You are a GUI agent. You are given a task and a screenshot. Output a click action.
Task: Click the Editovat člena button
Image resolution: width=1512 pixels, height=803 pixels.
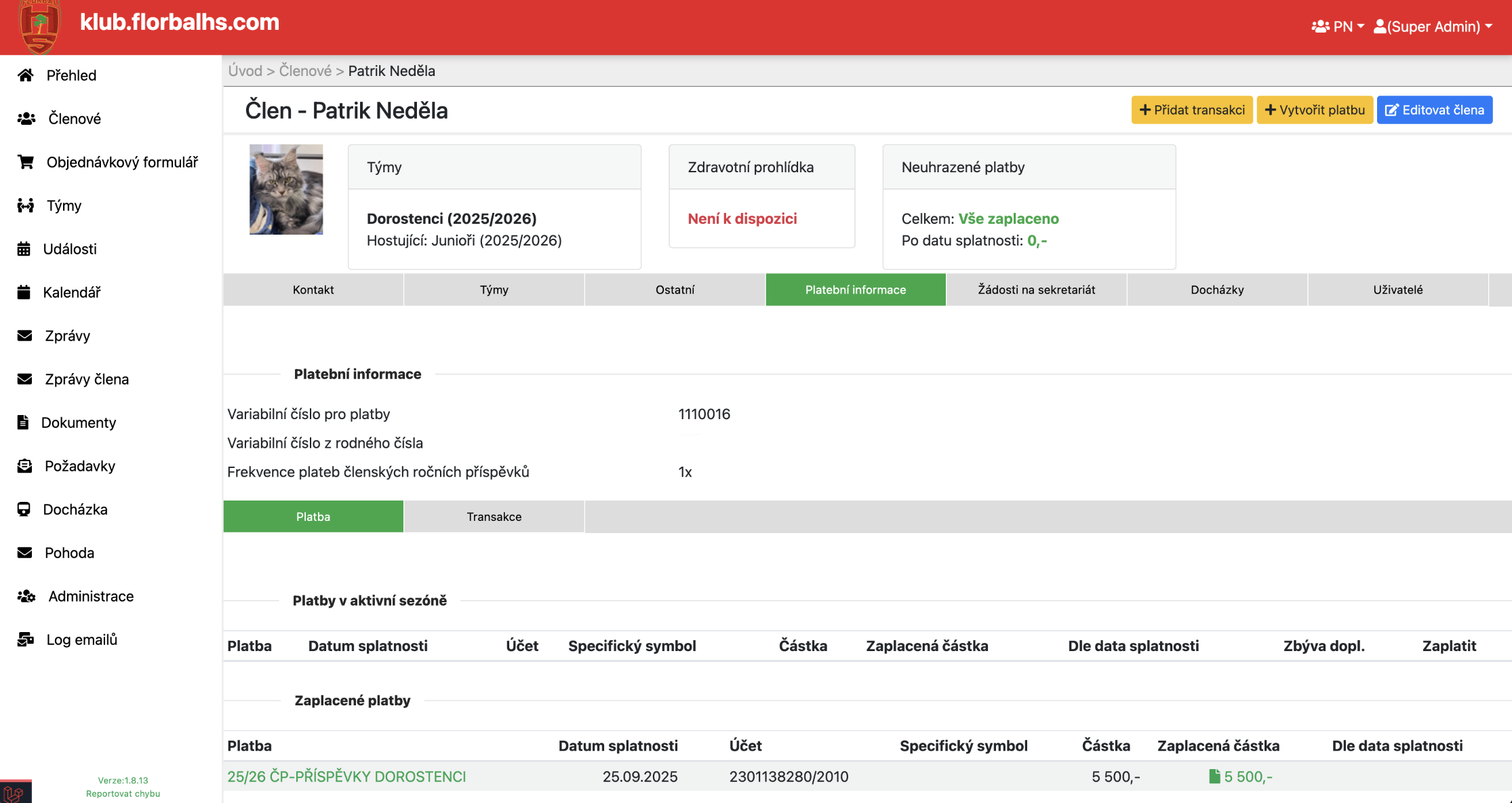pos(1434,110)
